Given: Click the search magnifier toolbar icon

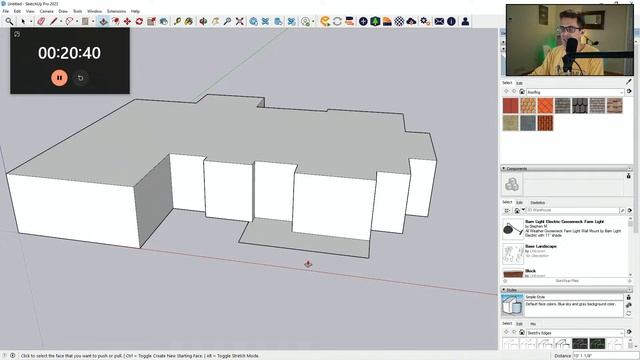Looking at the screenshot, I should (x=9, y=21).
